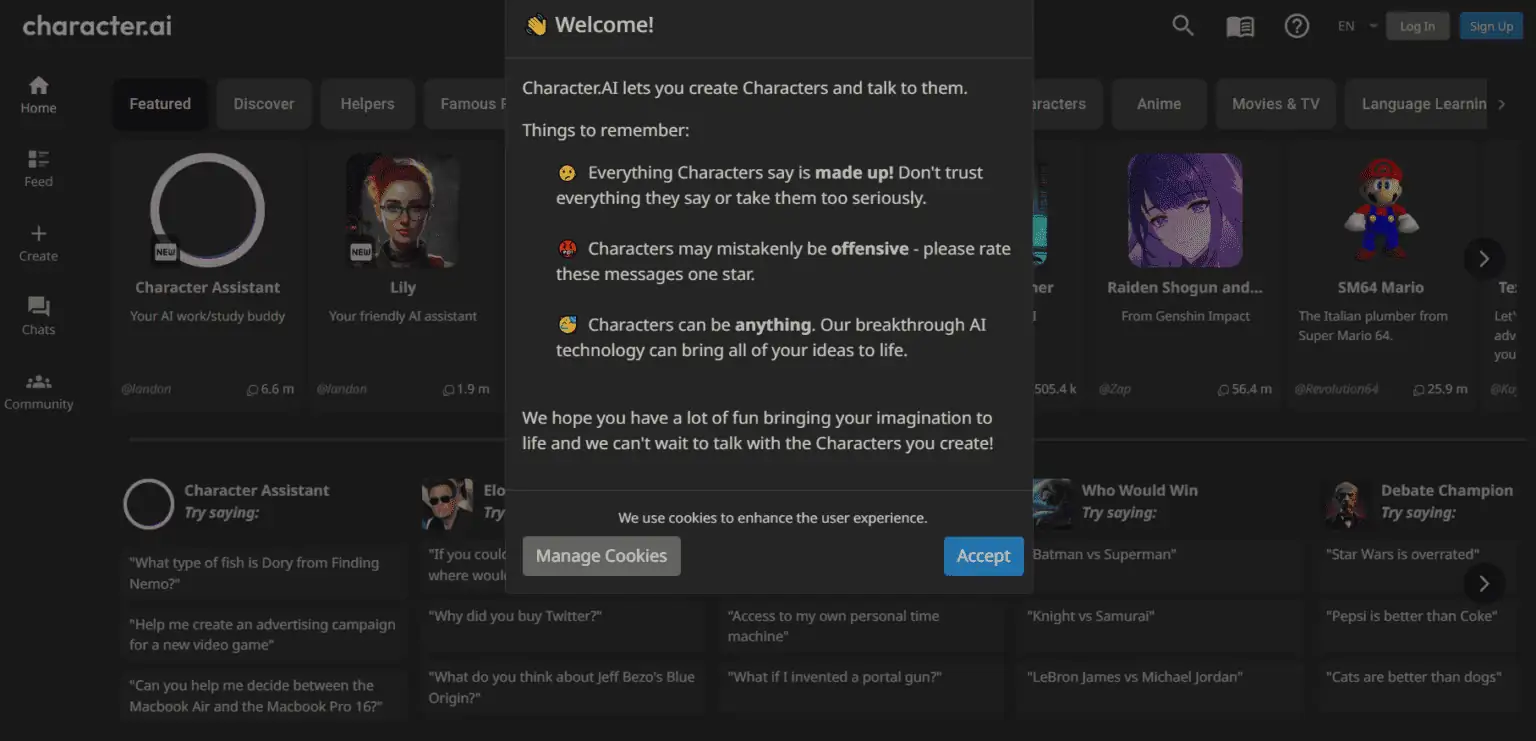The height and width of the screenshot is (741, 1536).
Task: Click "Your AI work/study buddy" description
Action: (x=207, y=316)
